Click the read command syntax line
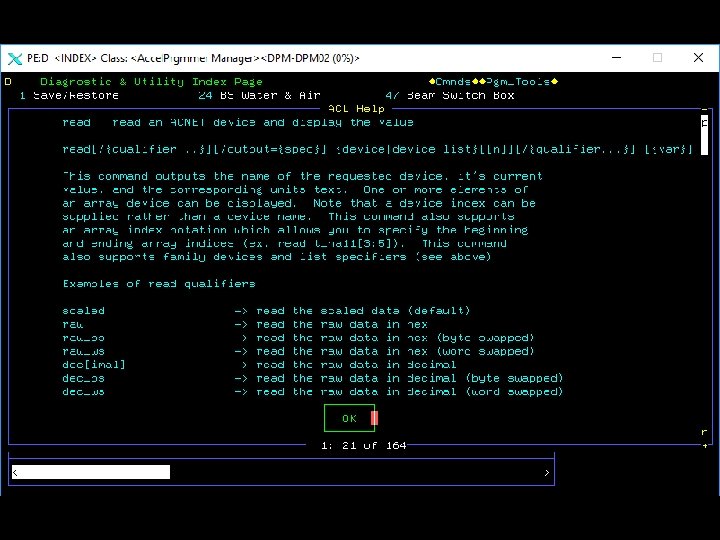Image resolution: width=720 pixels, height=540 pixels. tap(377, 149)
